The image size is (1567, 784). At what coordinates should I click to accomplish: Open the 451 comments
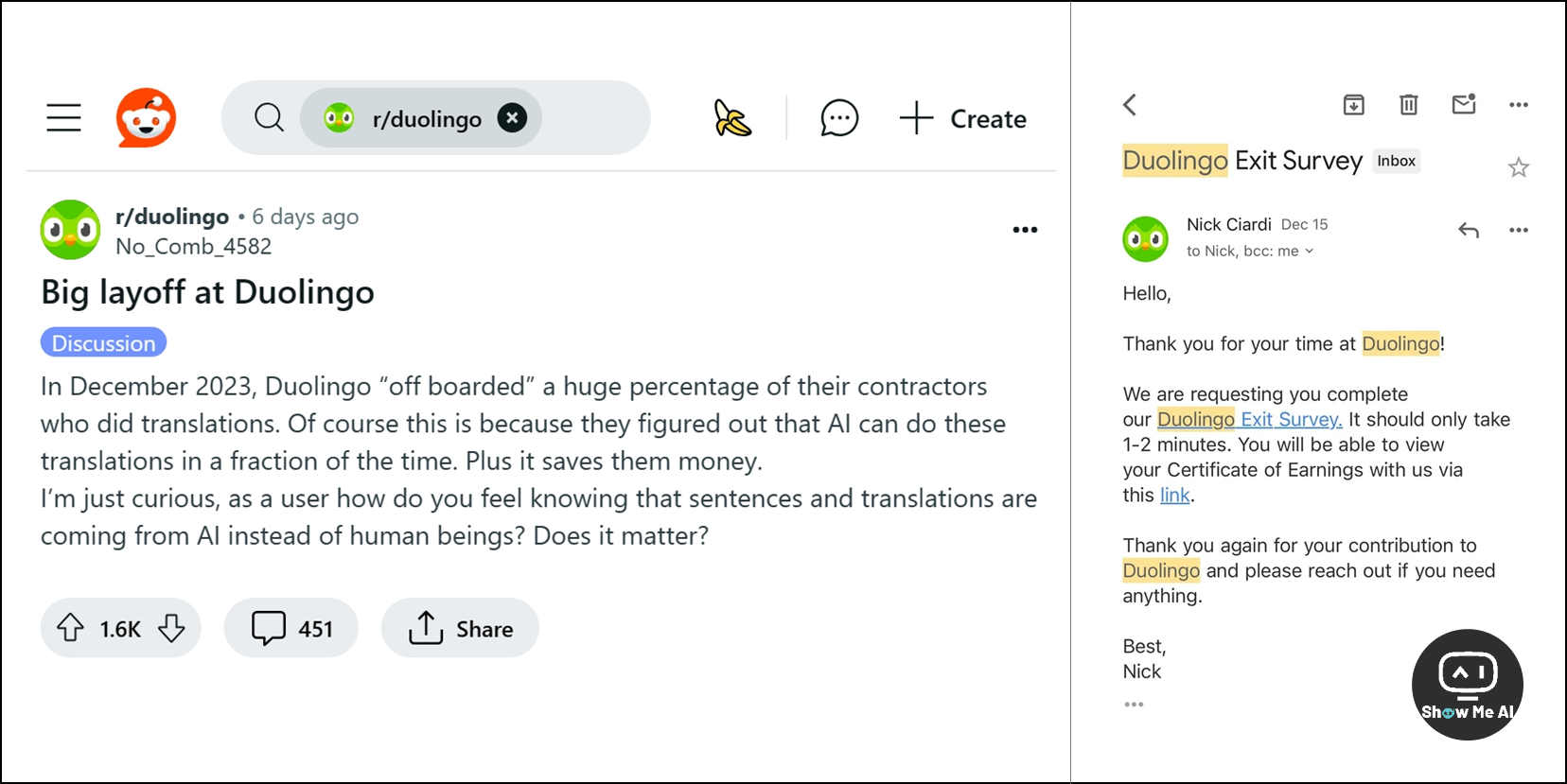click(x=291, y=628)
